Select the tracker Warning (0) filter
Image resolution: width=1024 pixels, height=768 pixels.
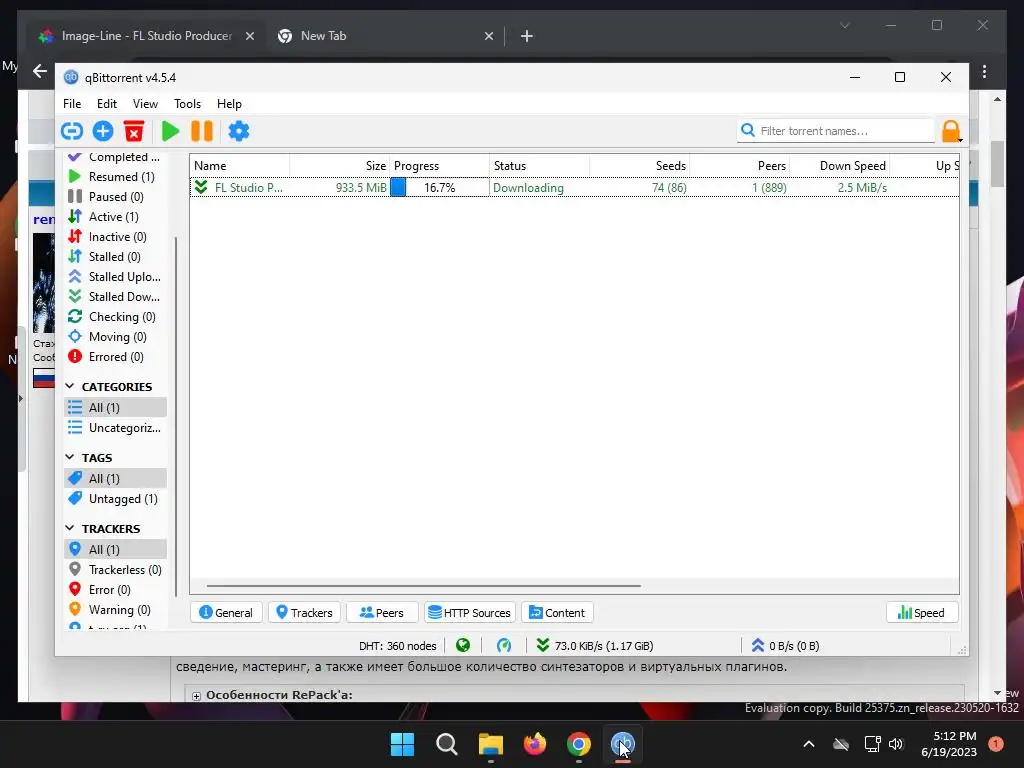click(x=116, y=610)
